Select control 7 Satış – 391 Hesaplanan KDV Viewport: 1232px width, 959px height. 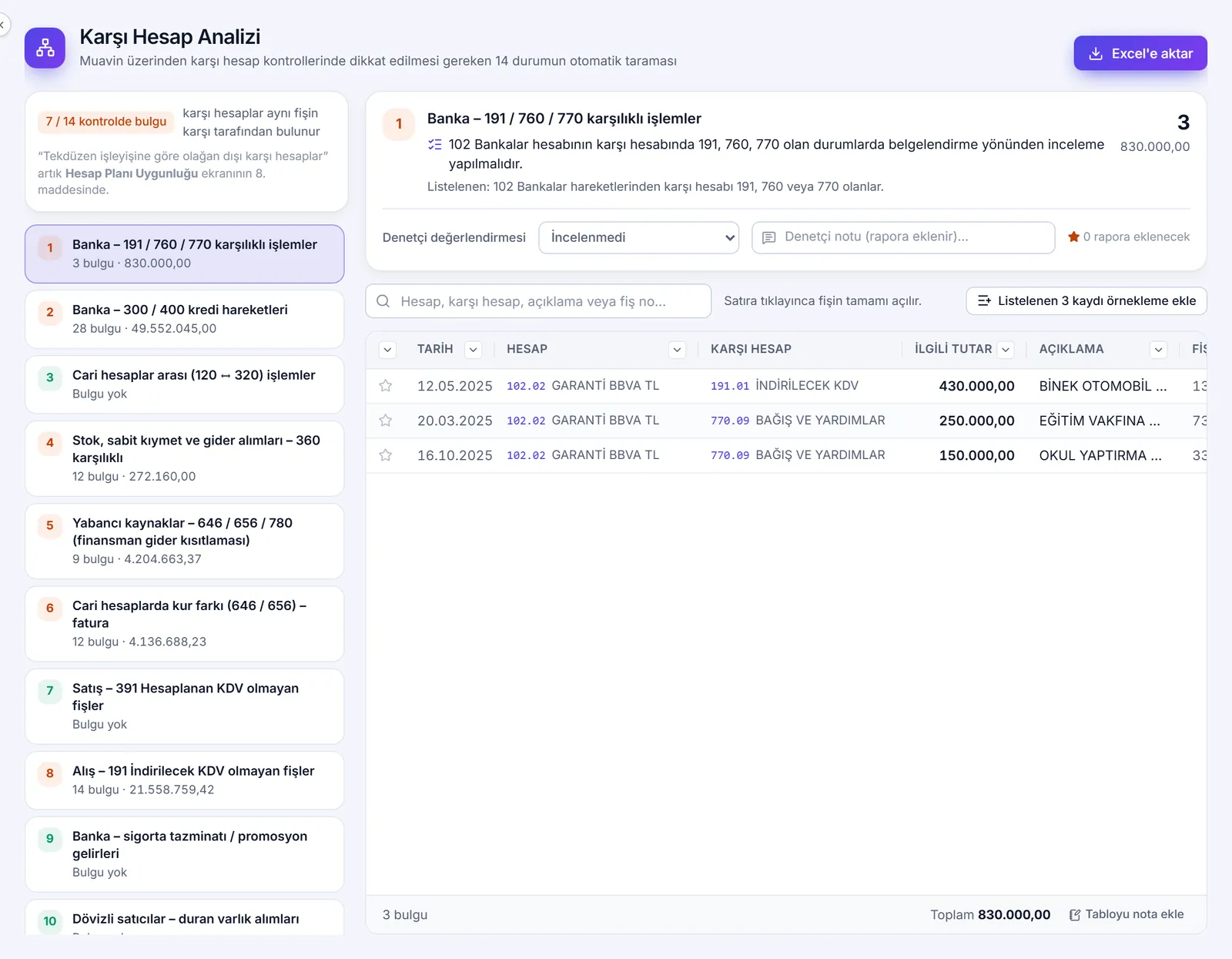[185, 706]
